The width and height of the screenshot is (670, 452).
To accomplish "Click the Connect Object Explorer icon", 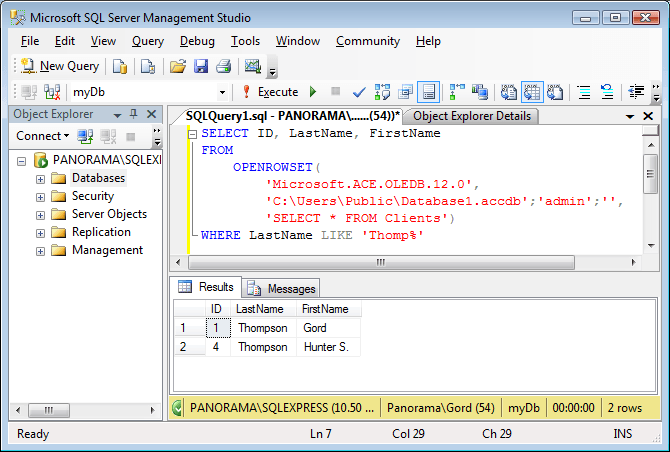I will point(86,136).
